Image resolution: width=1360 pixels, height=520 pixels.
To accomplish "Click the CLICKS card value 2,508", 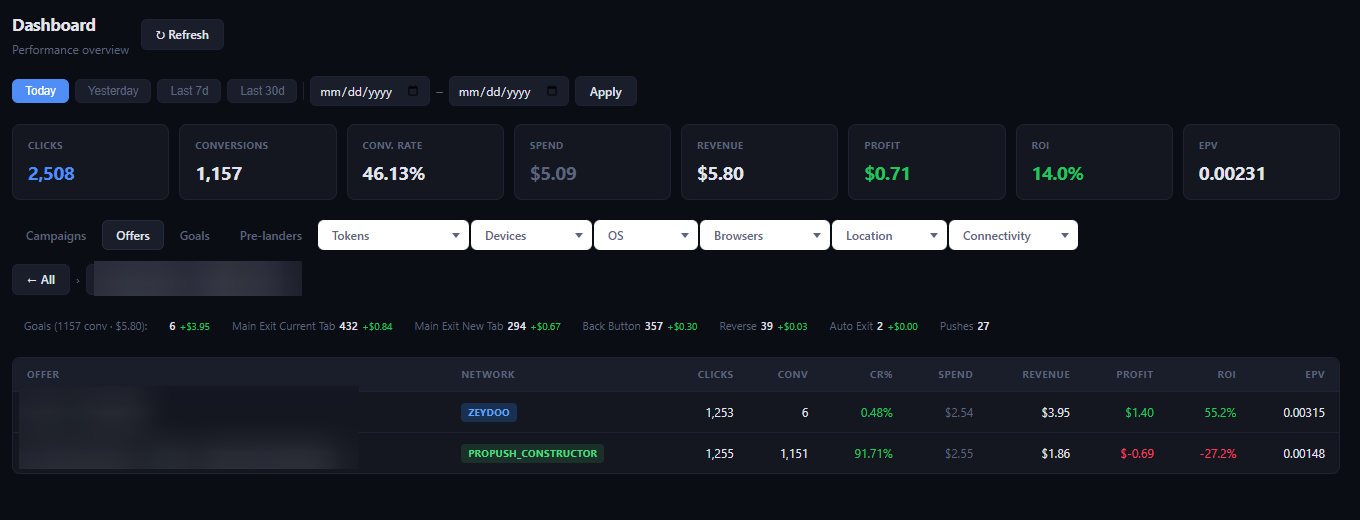I will tap(51, 174).
